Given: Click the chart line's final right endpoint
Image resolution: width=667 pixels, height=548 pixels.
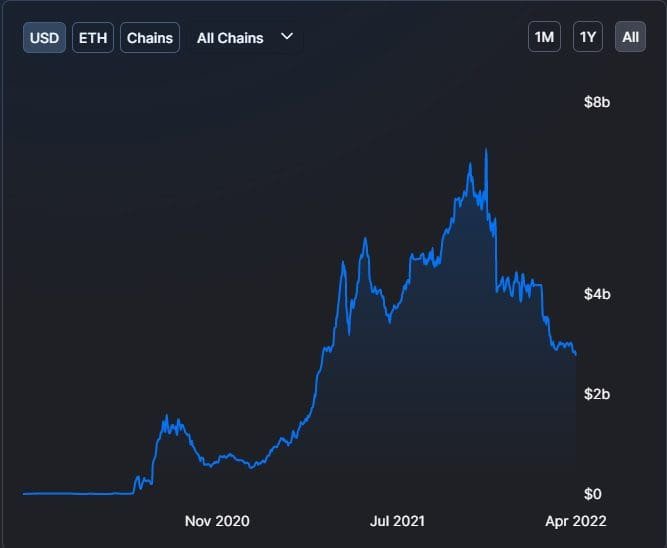Looking at the screenshot, I should tap(575, 354).
